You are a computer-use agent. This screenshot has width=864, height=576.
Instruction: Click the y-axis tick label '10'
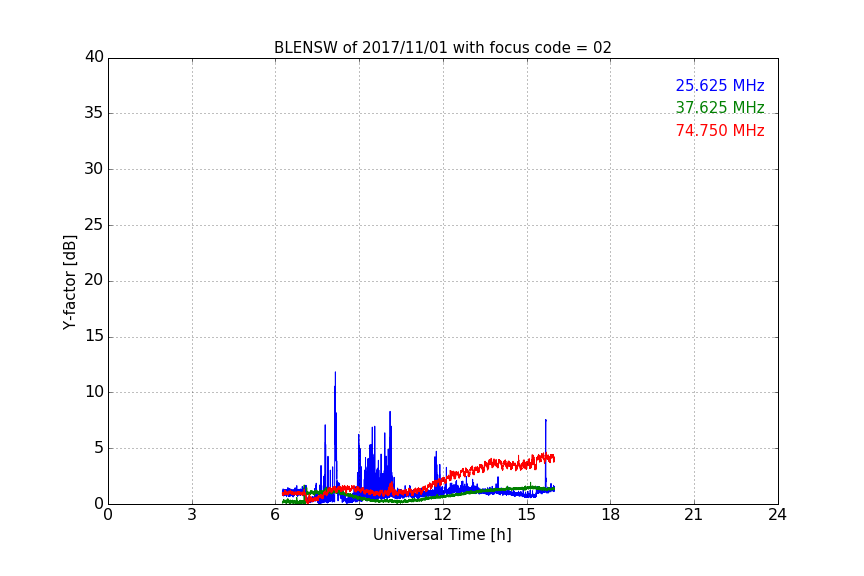tap(94, 392)
